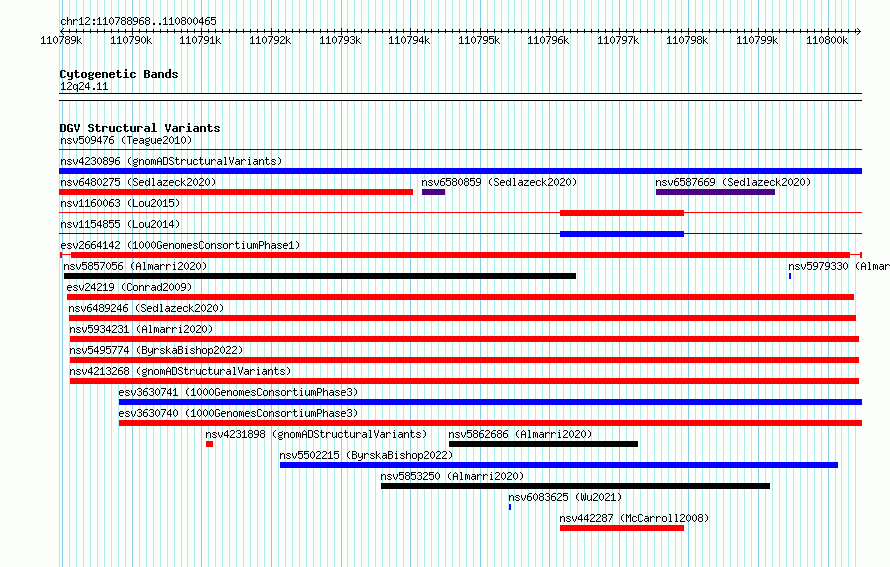Open the esv24219 (Conrad2009) label
890x567 pixels.
tap(129, 287)
